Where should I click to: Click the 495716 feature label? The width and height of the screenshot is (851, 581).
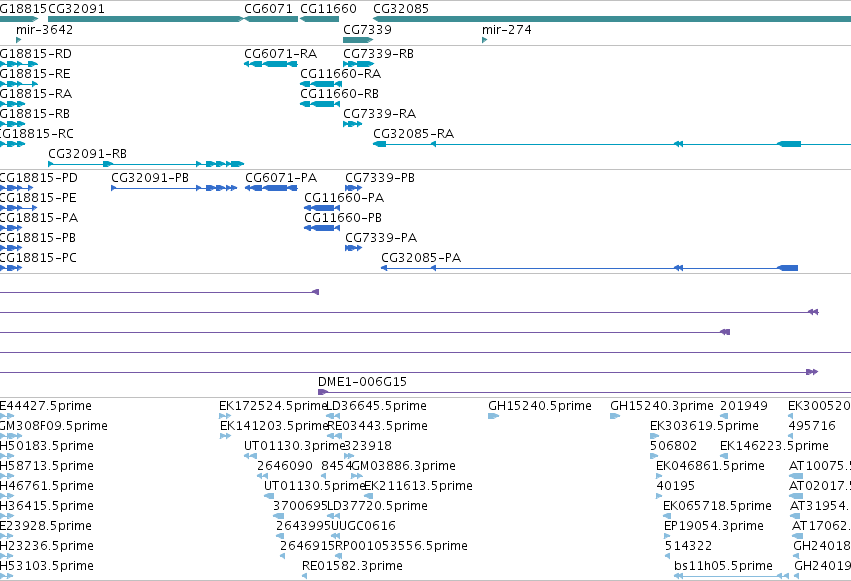coord(812,426)
